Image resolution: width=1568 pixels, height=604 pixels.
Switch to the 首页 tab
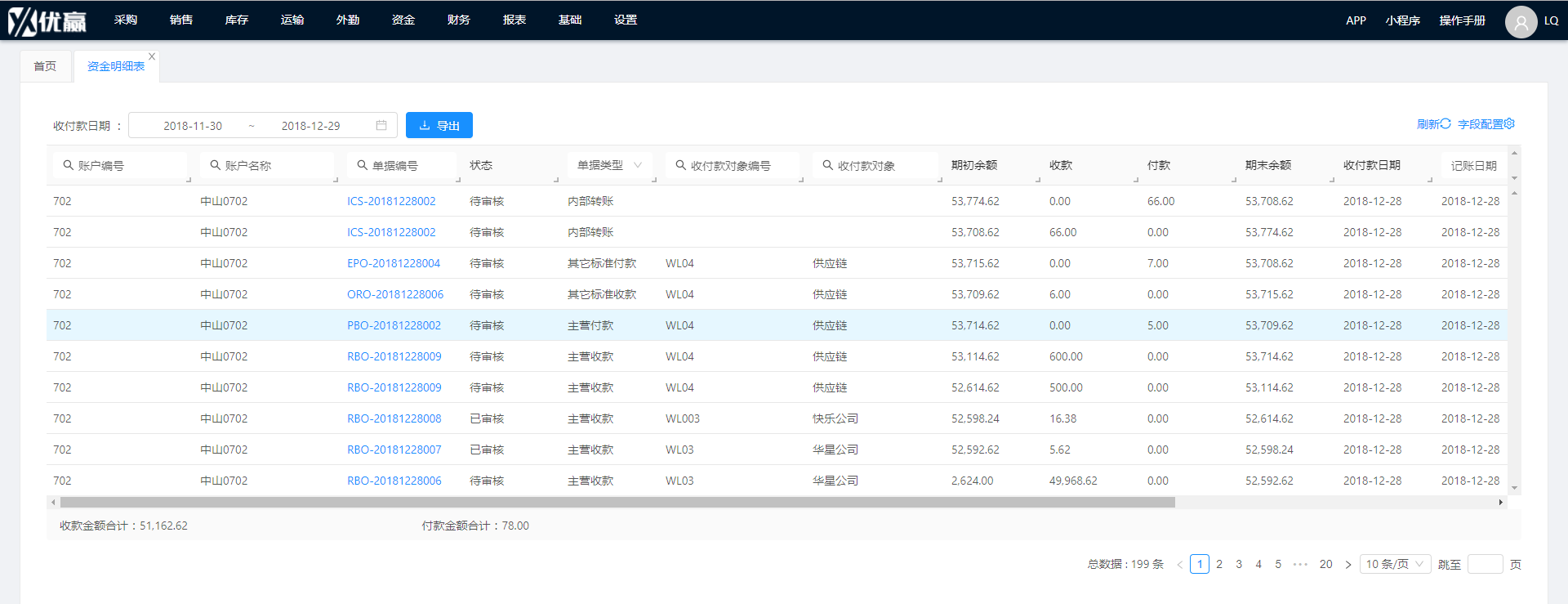point(45,66)
